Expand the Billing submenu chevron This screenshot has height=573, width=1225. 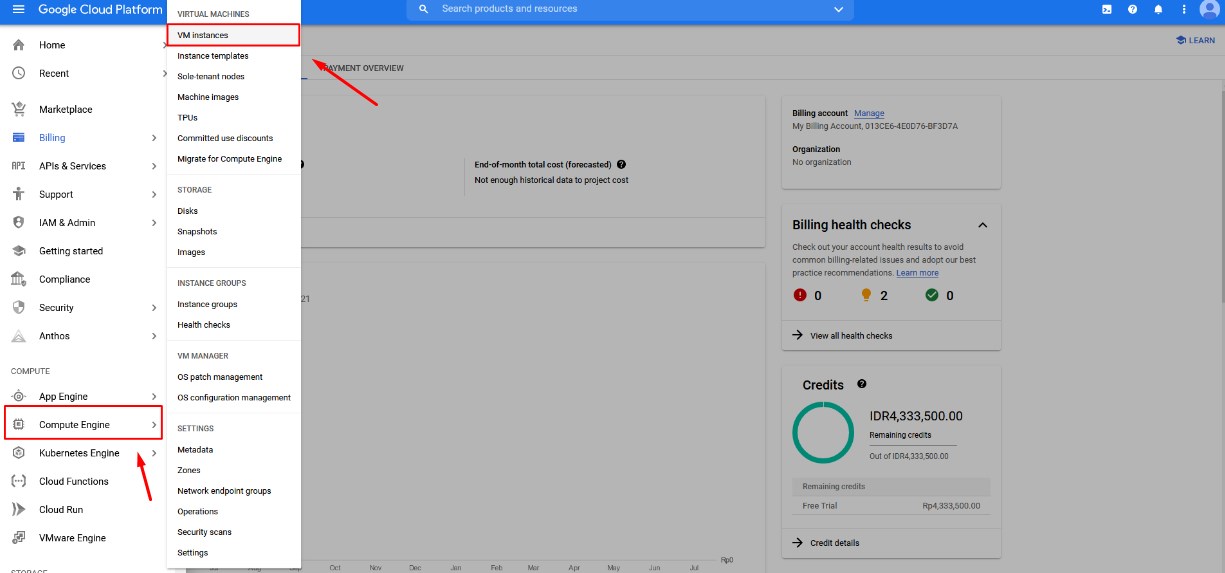154,138
